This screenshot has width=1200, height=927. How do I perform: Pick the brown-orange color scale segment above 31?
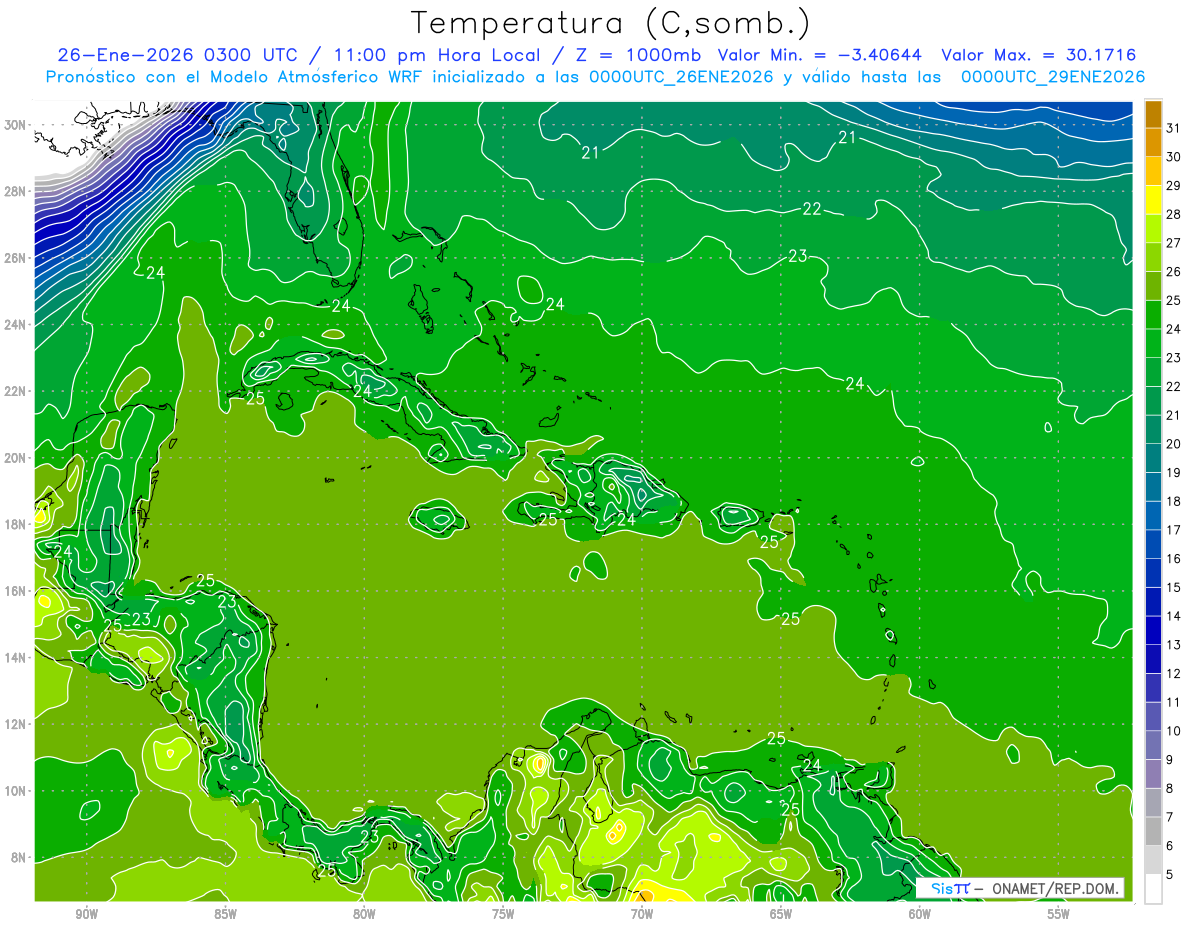[1153, 114]
